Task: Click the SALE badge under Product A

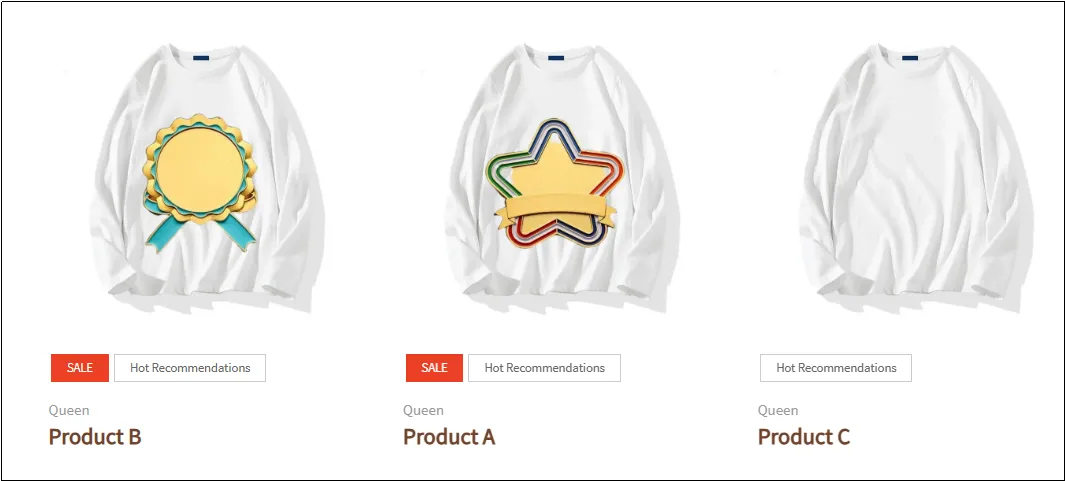Action: click(434, 368)
